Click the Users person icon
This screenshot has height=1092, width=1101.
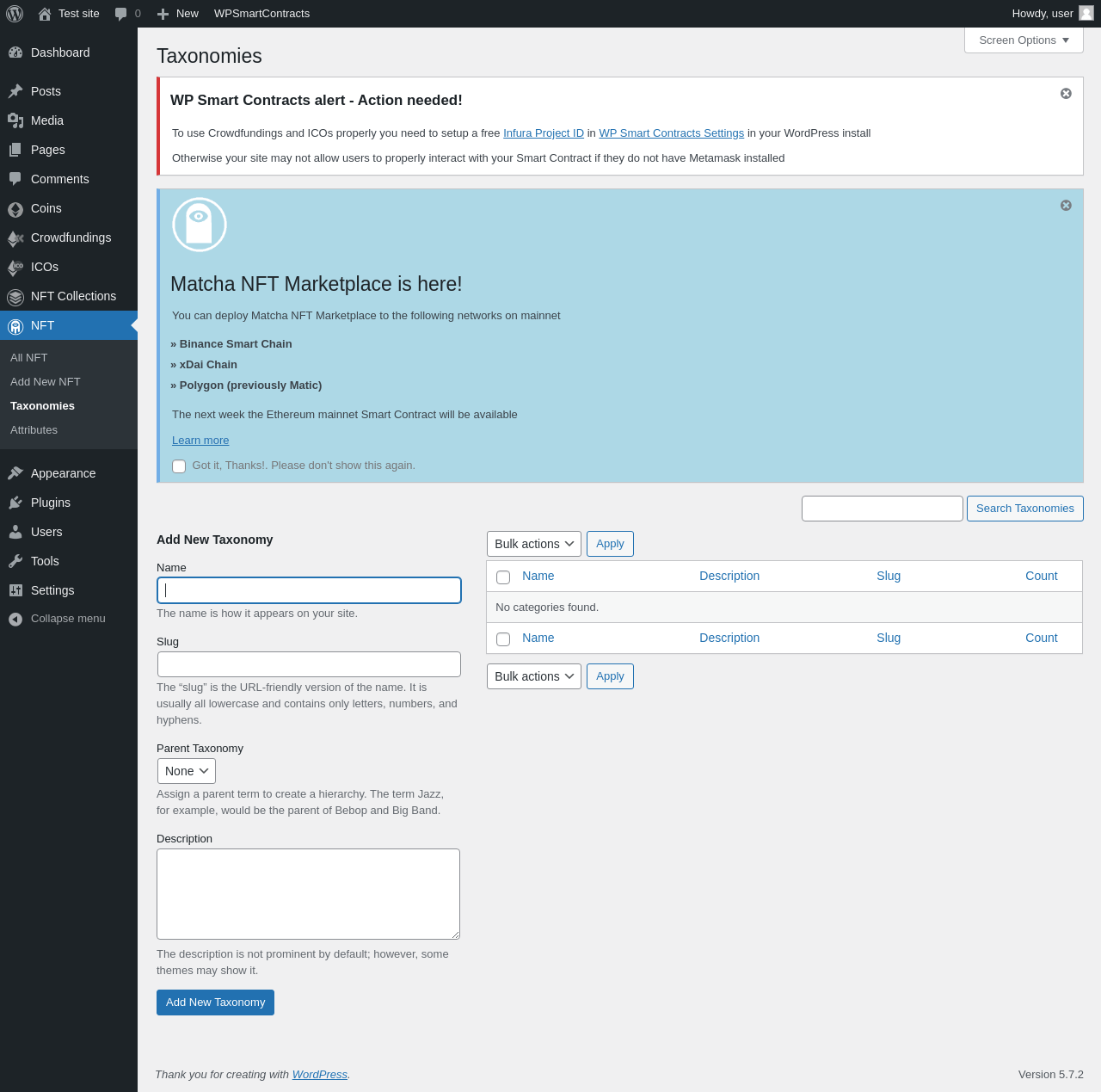pos(15,532)
